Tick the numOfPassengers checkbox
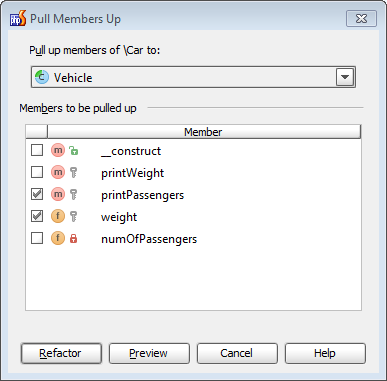Image resolution: width=387 pixels, height=381 pixels. point(37,238)
